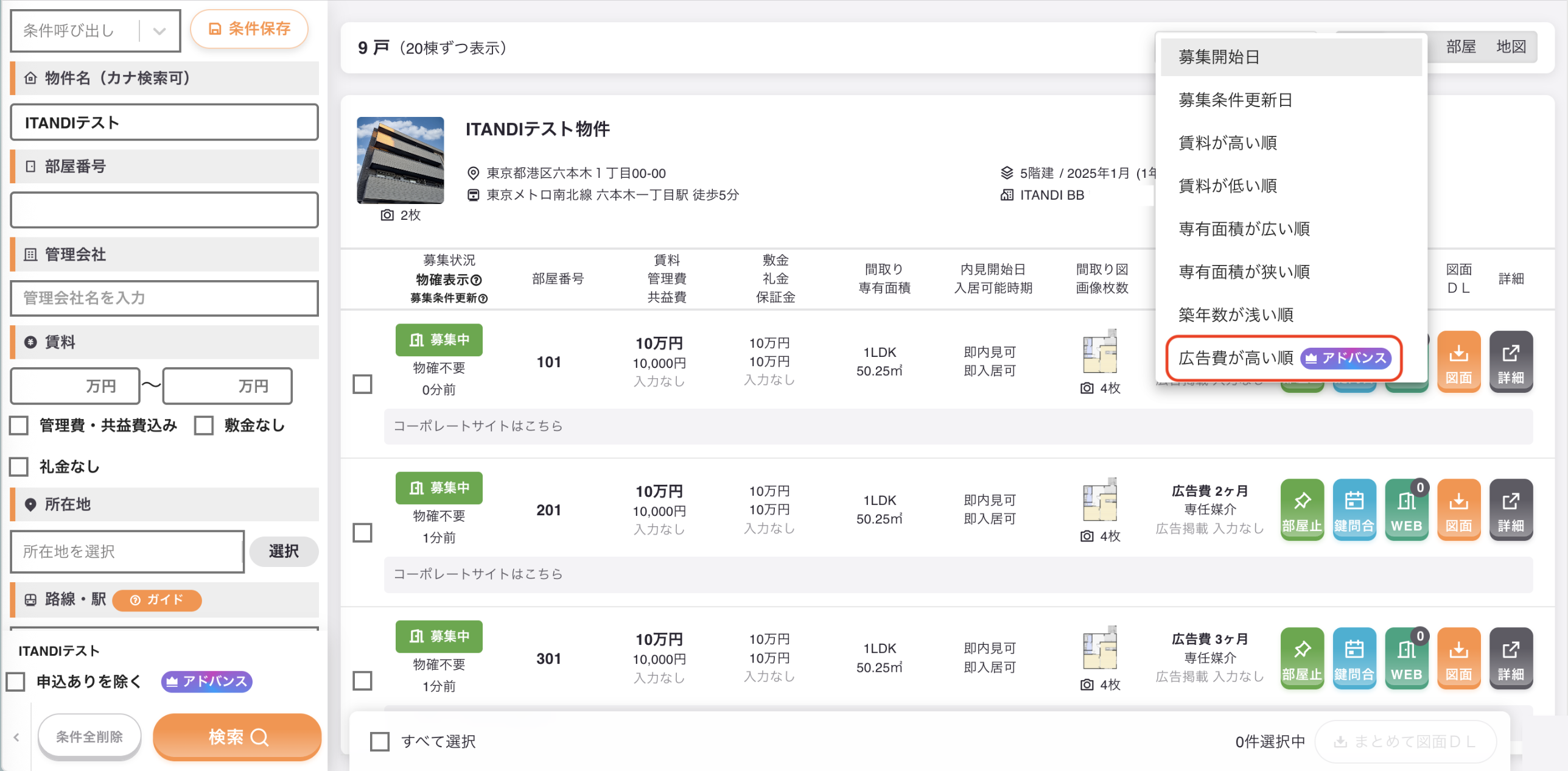Open コーポレートサイトはこちら link under room 201
Image resolution: width=1568 pixels, height=771 pixels.
[478, 574]
